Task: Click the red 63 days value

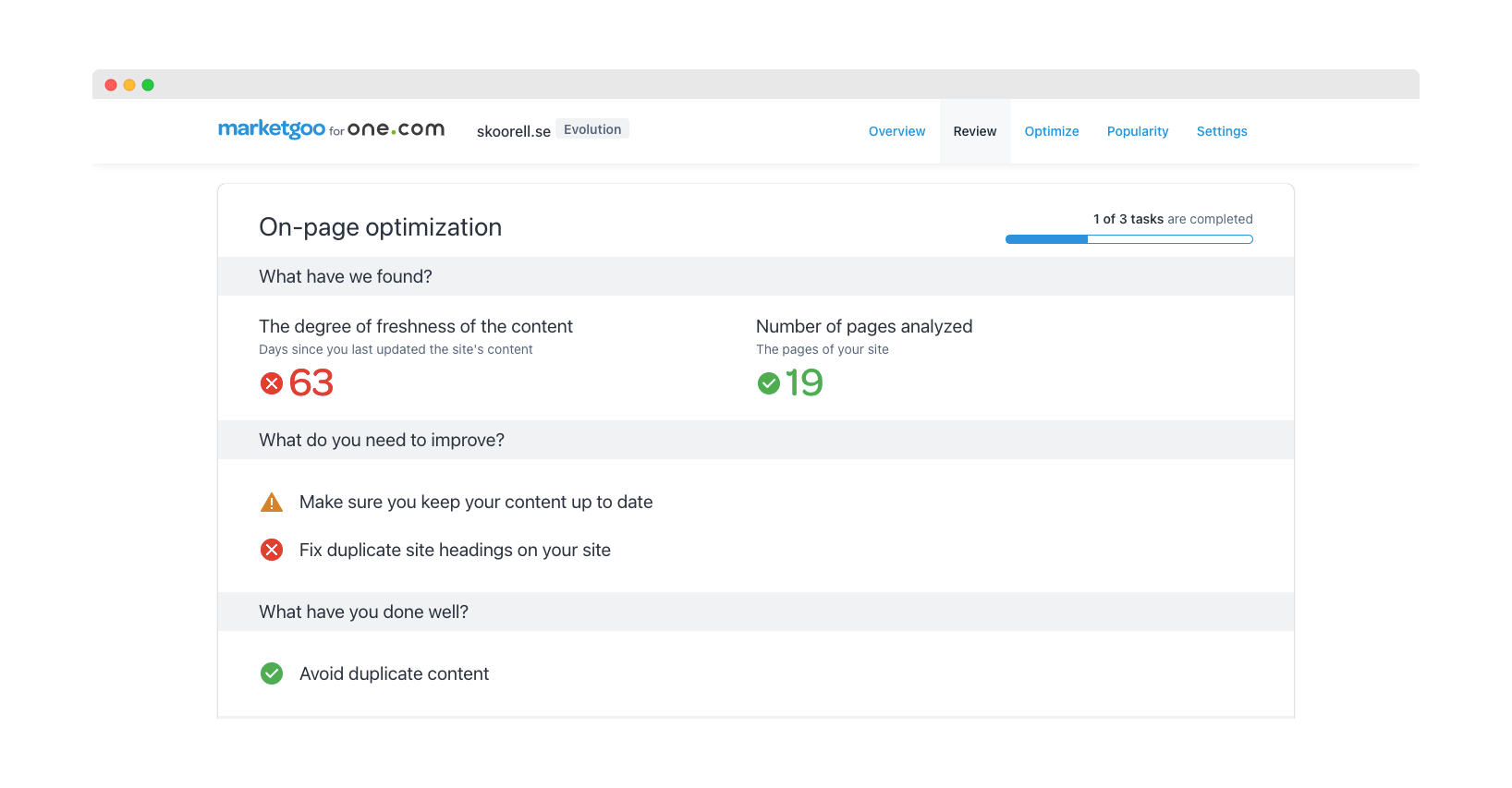Action: click(x=311, y=383)
